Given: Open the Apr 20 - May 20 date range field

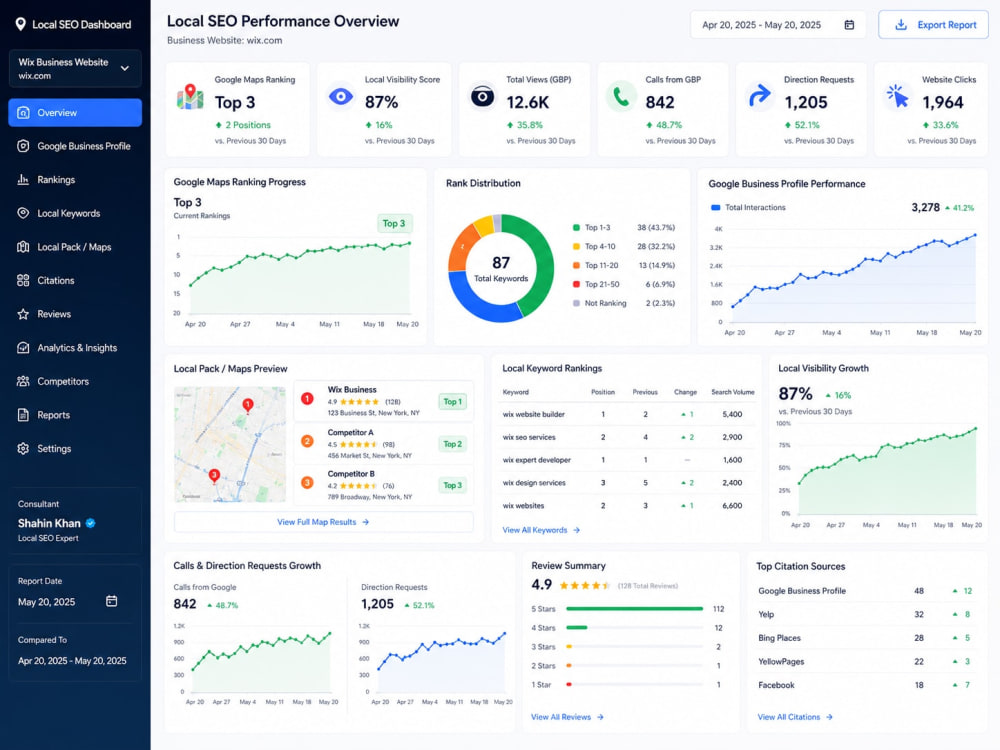Looking at the screenshot, I should pyautogui.click(x=778, y=25).
